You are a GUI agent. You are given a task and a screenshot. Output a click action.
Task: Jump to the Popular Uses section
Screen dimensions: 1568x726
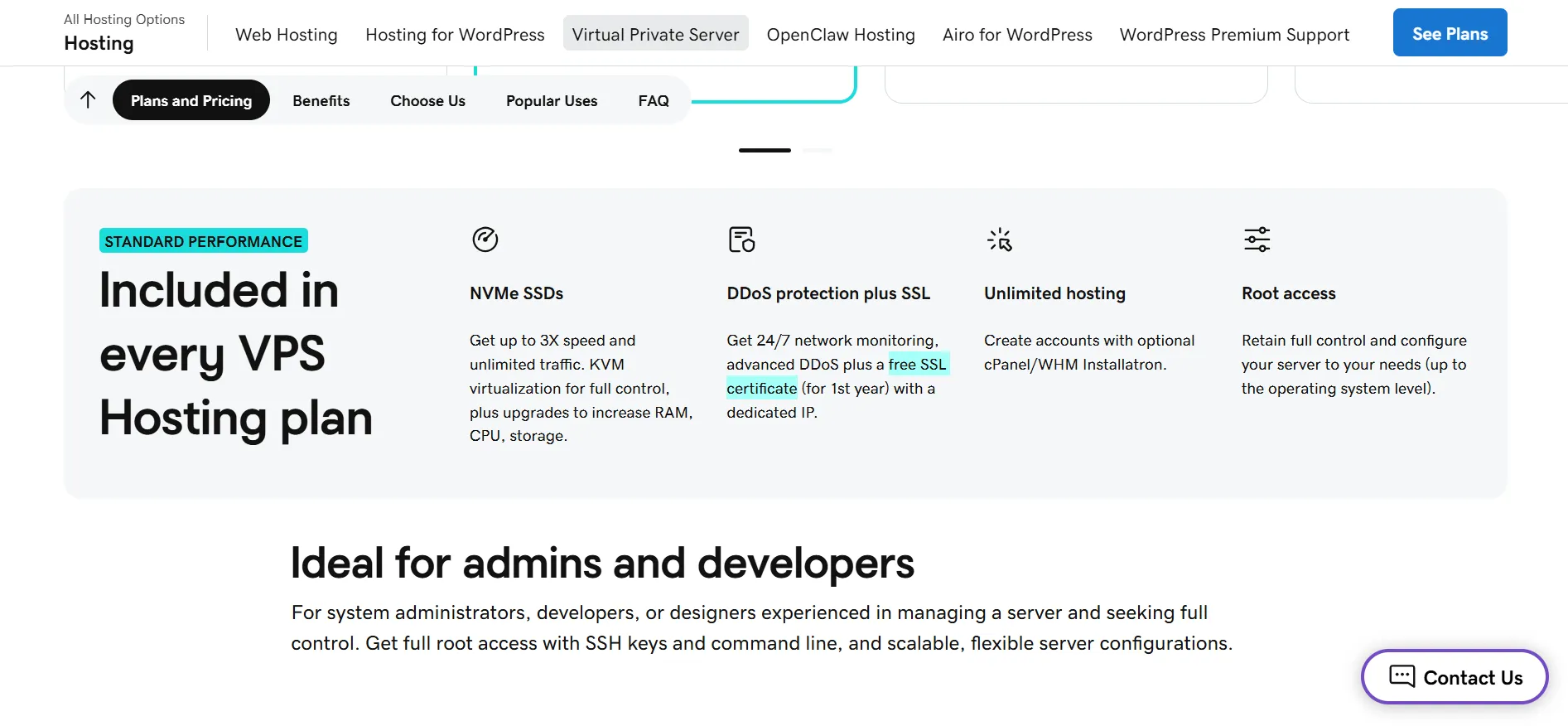coord(552,100)
